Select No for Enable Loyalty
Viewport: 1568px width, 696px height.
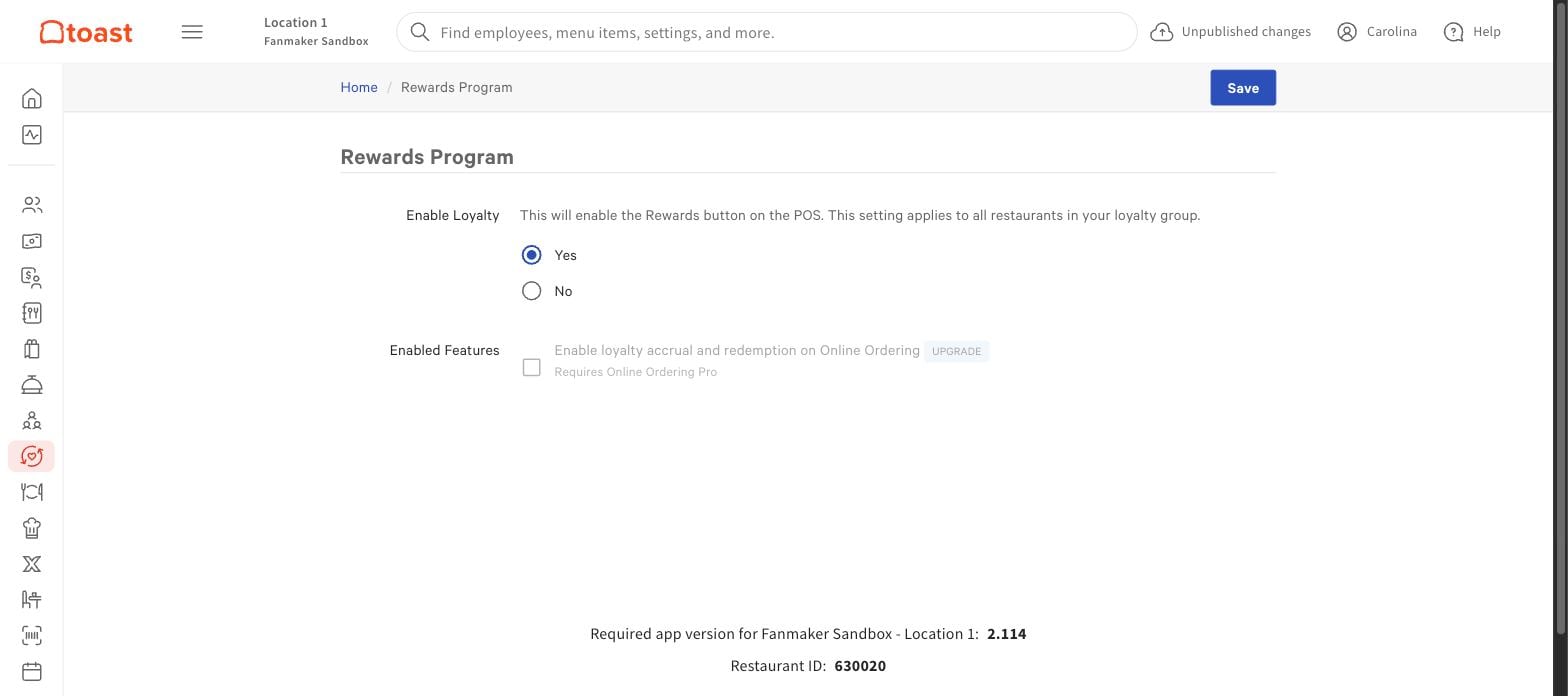tap(532, 291)
